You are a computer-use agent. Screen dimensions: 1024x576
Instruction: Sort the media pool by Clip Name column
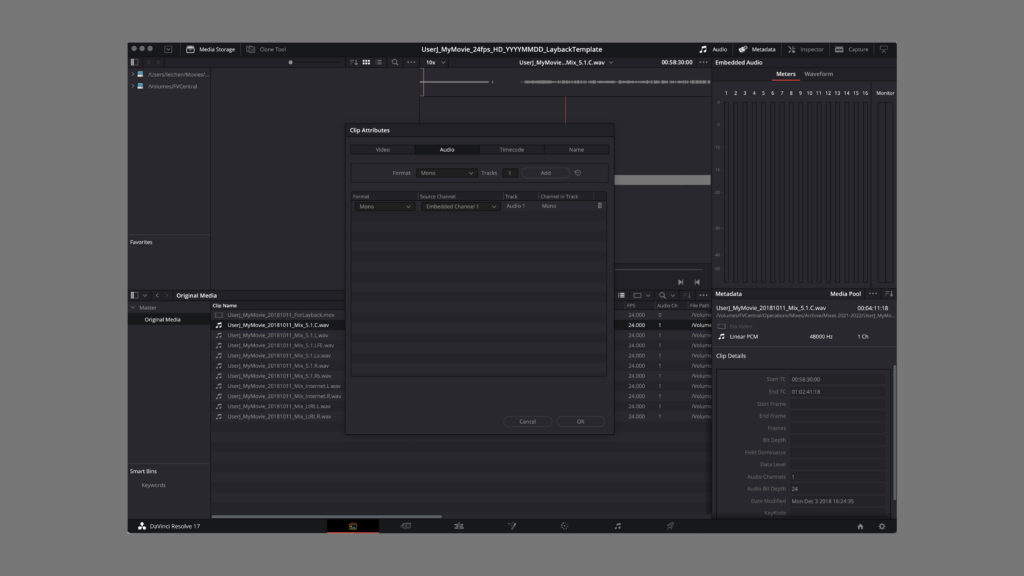click(x=225, y=306)
